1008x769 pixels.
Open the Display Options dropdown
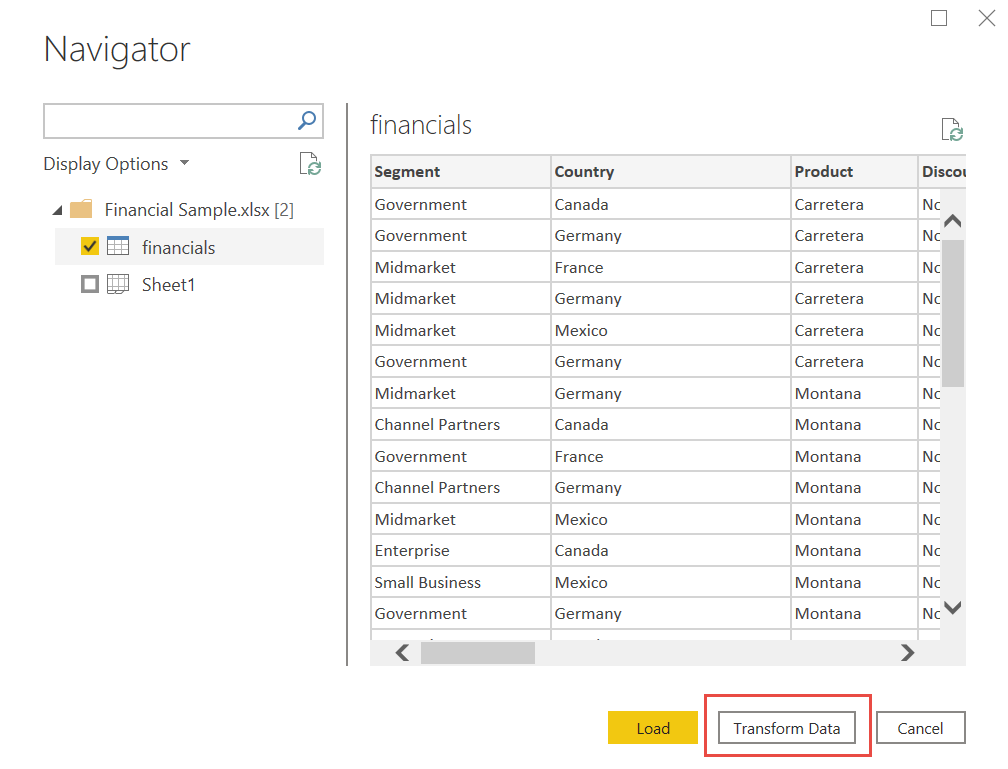(116, 164)
